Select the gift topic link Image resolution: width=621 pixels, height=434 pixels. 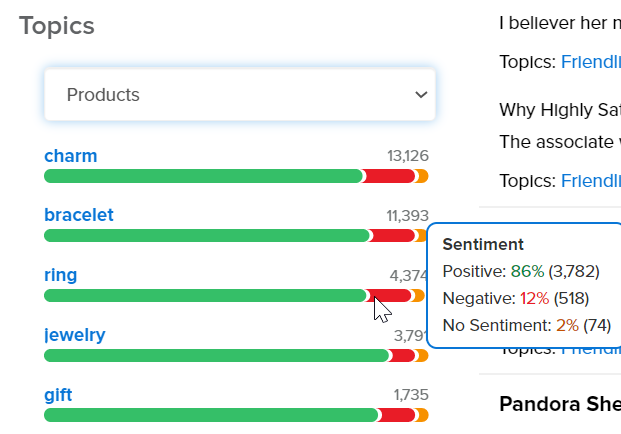point(58,394)
